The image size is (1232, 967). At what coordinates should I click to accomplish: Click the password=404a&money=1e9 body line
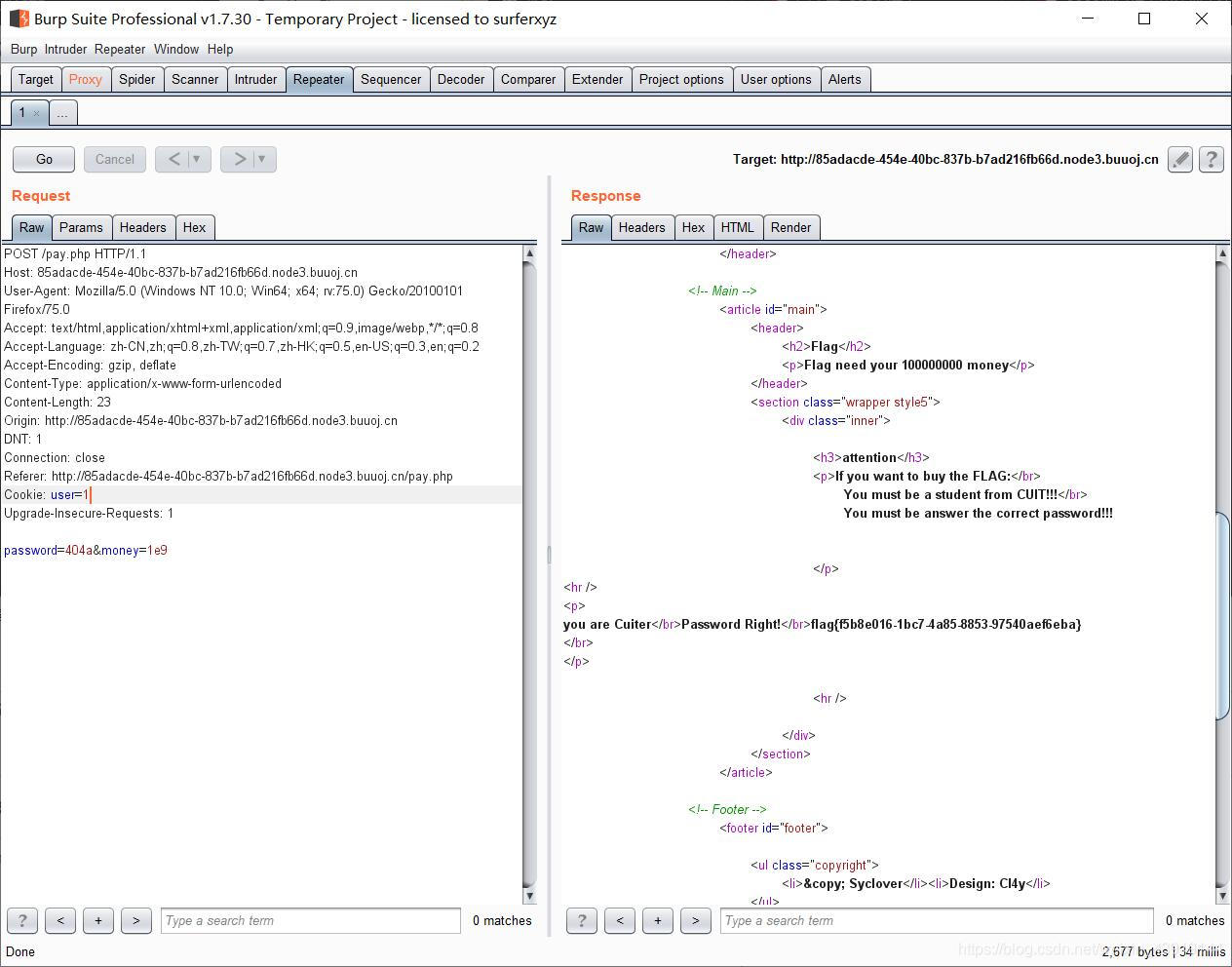click(86, 551)
